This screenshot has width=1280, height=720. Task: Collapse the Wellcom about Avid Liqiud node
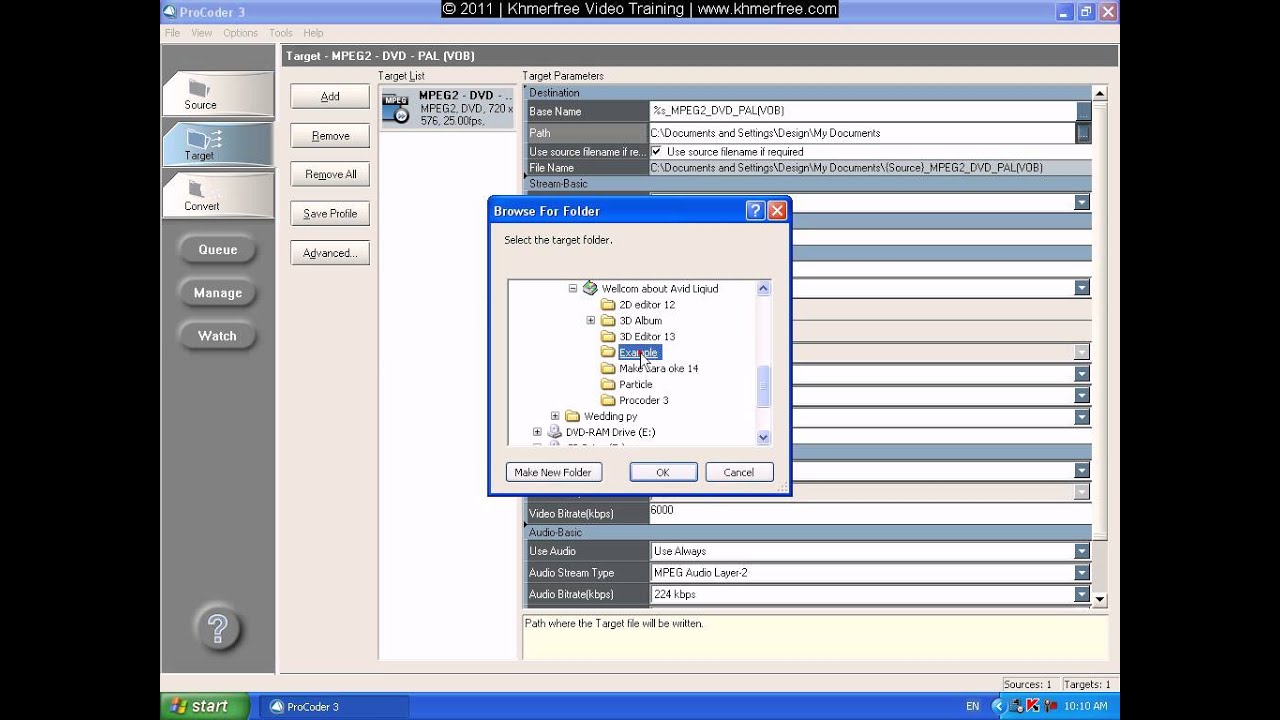pos(573,288)
